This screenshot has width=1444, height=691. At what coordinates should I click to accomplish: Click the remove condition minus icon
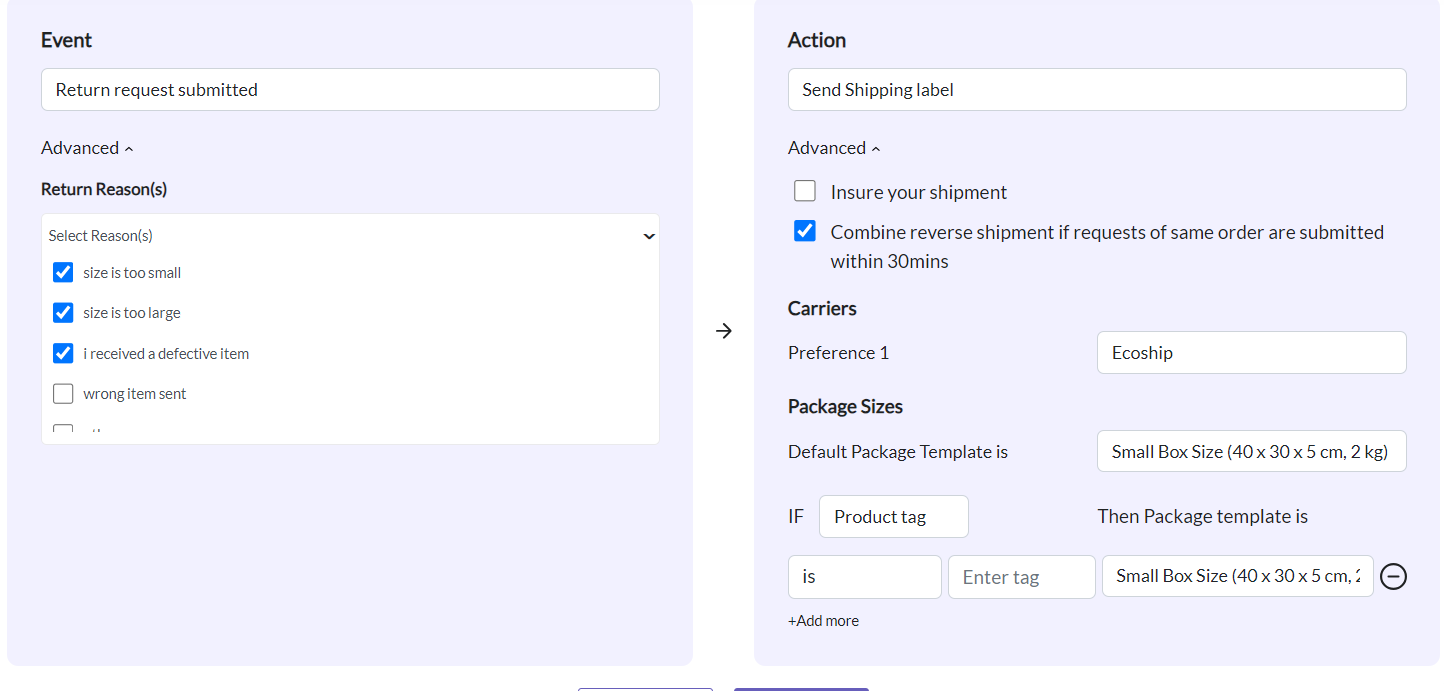1393,577
